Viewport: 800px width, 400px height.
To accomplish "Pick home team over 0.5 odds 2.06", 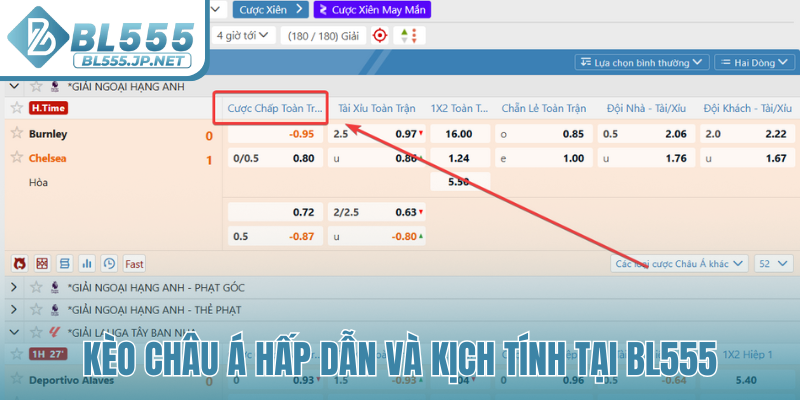I will pos(646,134).
